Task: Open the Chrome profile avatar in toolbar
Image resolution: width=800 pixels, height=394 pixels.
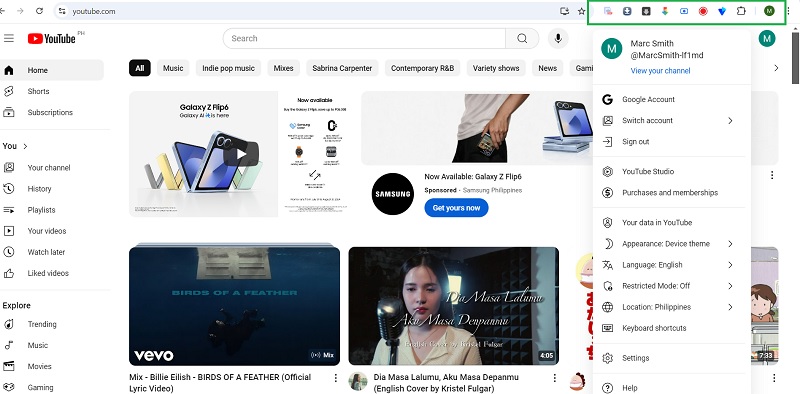Action: point(769,11)
